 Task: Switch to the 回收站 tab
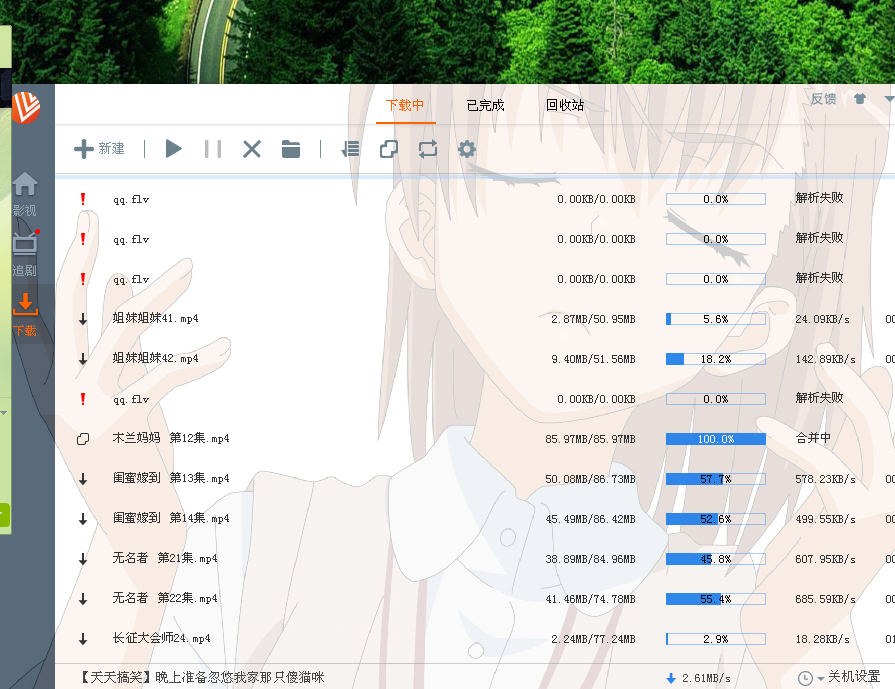click(x=564, y=105)
